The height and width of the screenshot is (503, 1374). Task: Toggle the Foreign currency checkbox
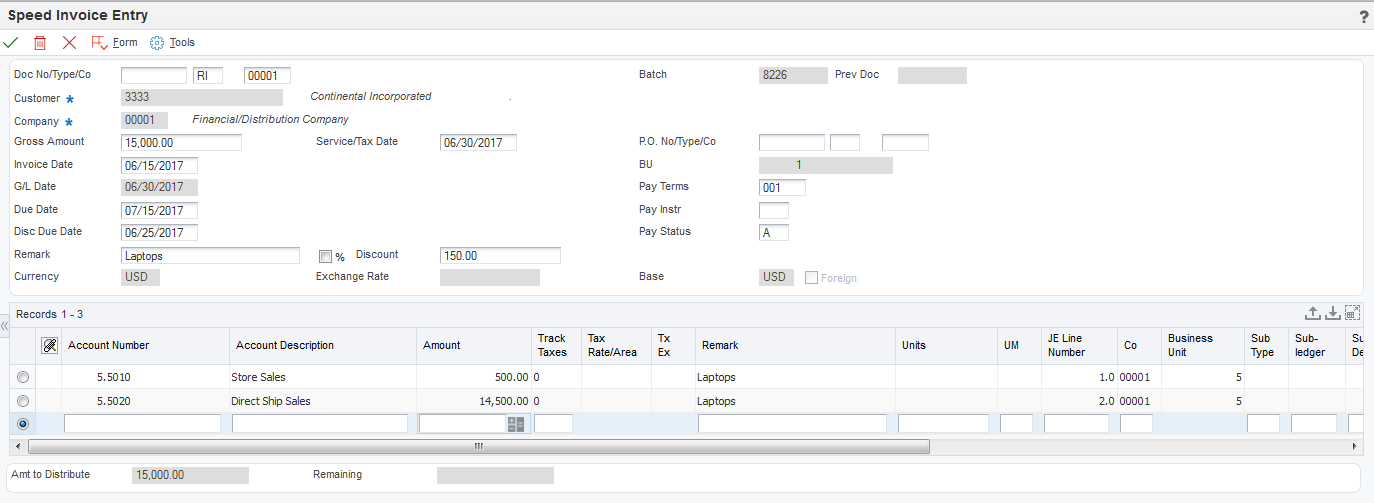tap(811, 278)
